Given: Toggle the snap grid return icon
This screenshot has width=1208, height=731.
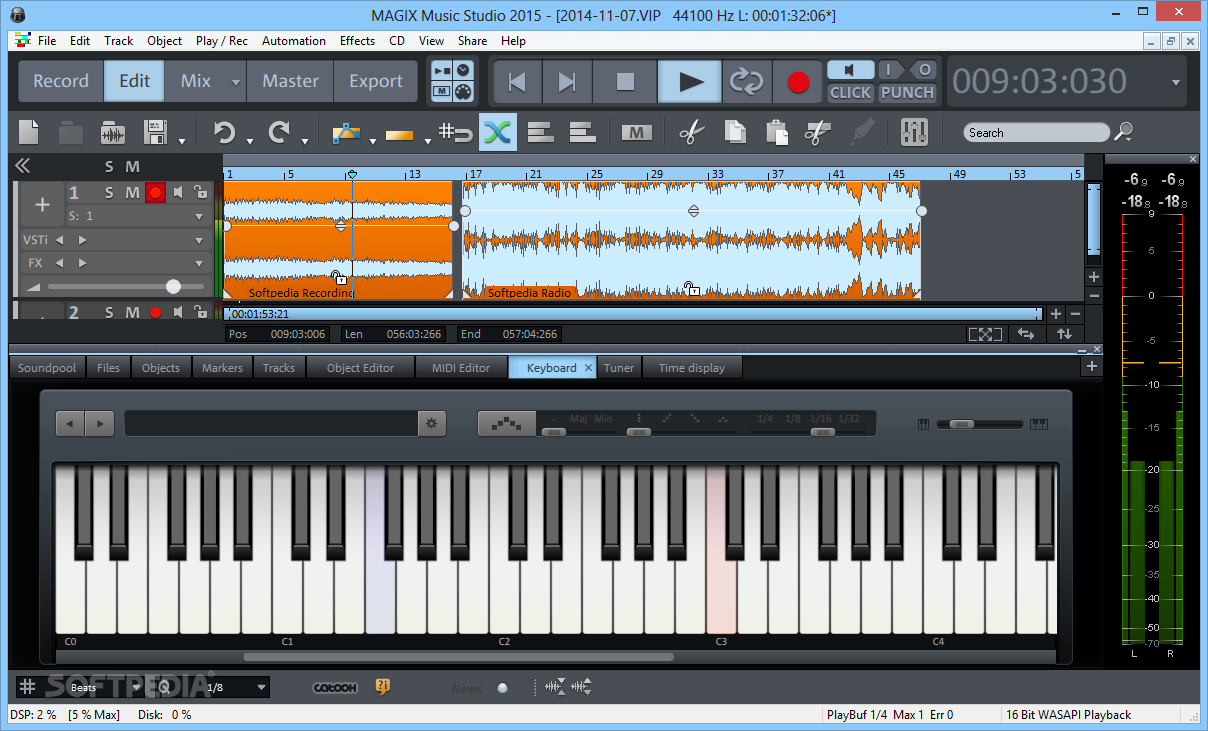Looking at the screenshot, I should 455,132.
